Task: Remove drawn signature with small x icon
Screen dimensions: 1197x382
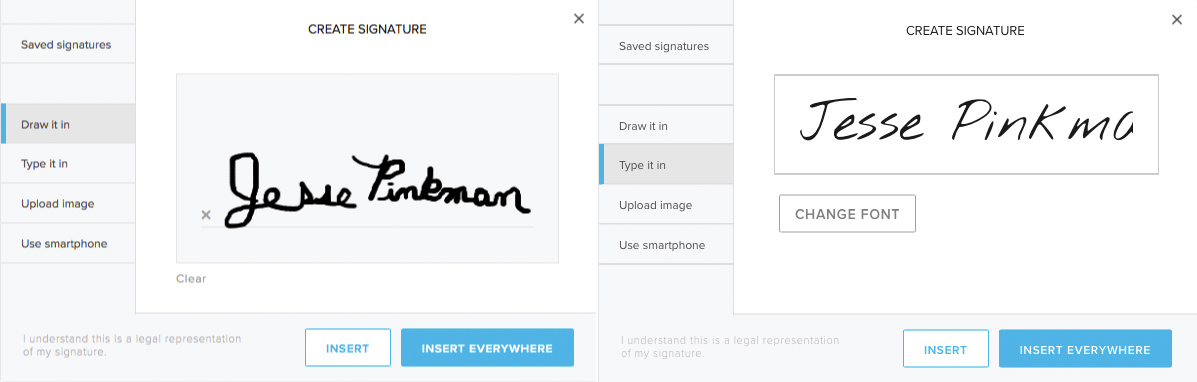Action: [205, 215]
